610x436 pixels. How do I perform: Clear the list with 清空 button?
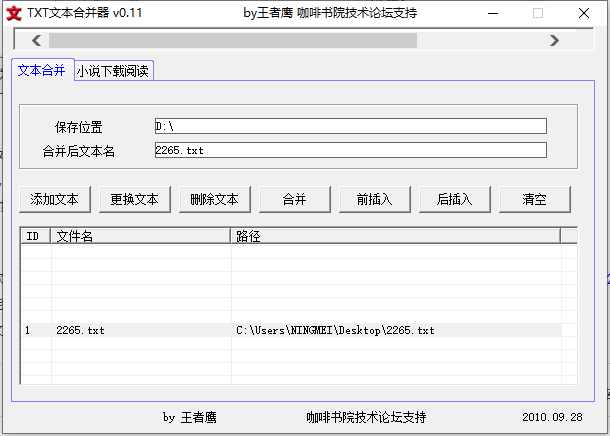pos(535,199)
